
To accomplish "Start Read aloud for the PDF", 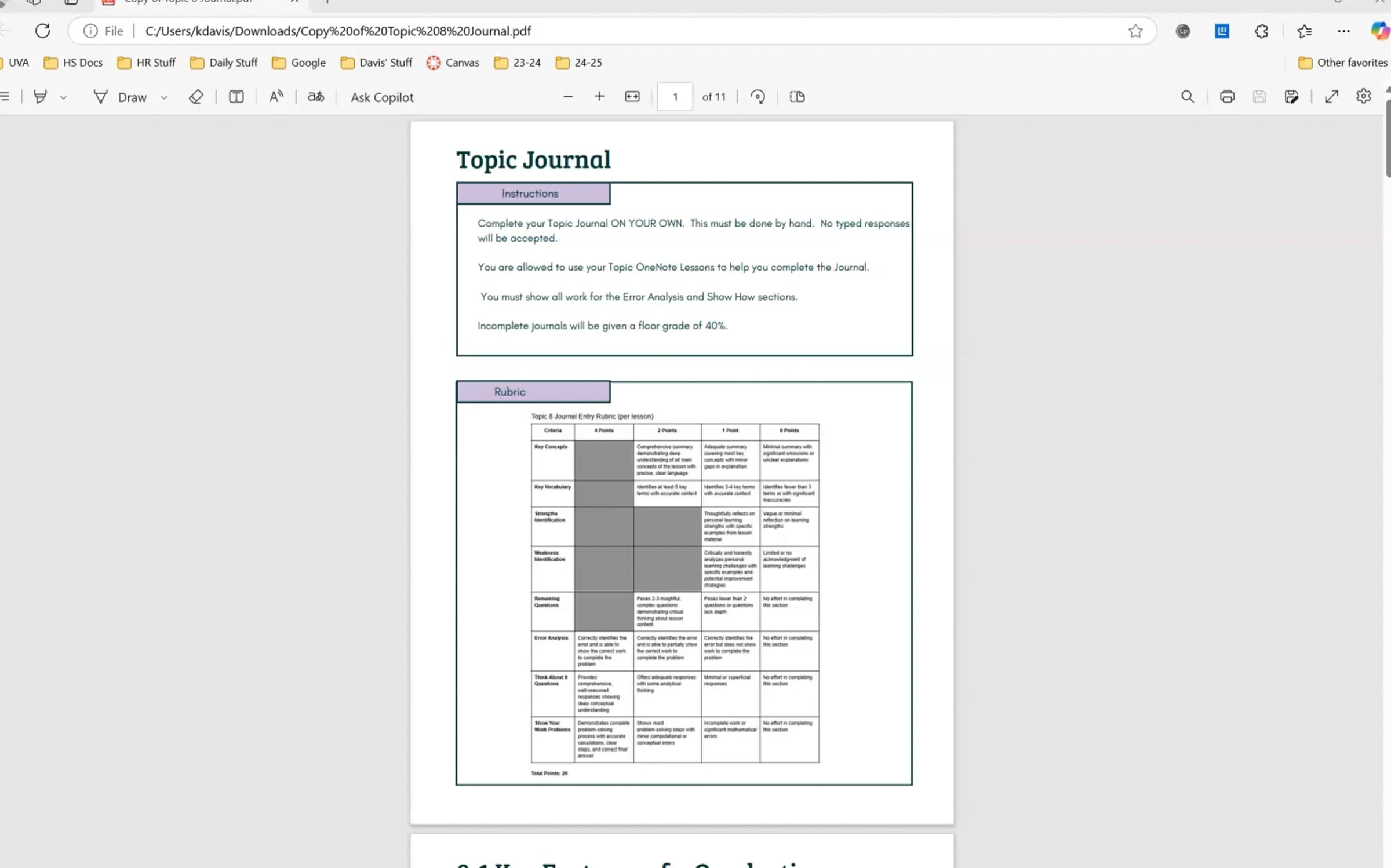I will coord(276,97).
